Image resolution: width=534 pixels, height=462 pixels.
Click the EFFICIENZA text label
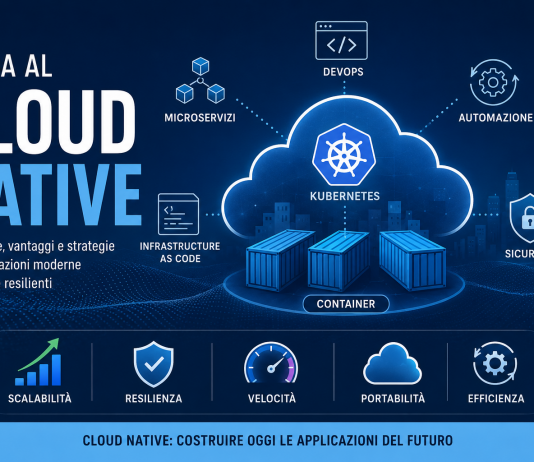pos(496,398)
